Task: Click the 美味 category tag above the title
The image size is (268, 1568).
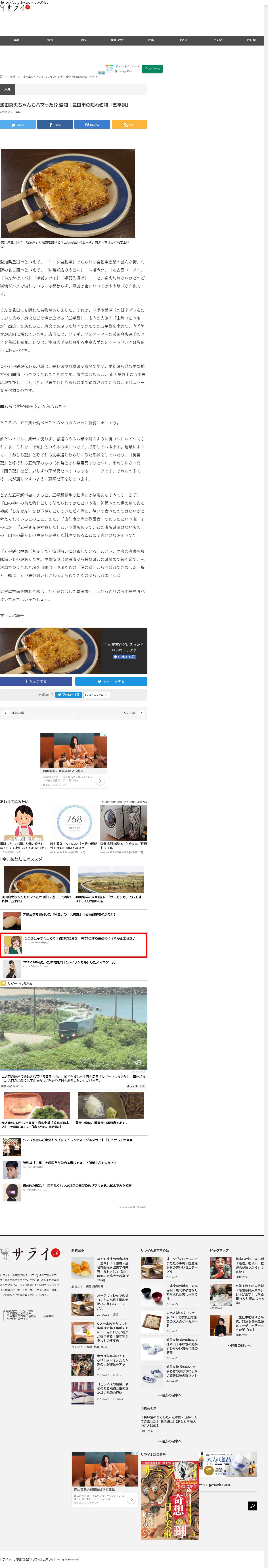Action: pos(8,89)
